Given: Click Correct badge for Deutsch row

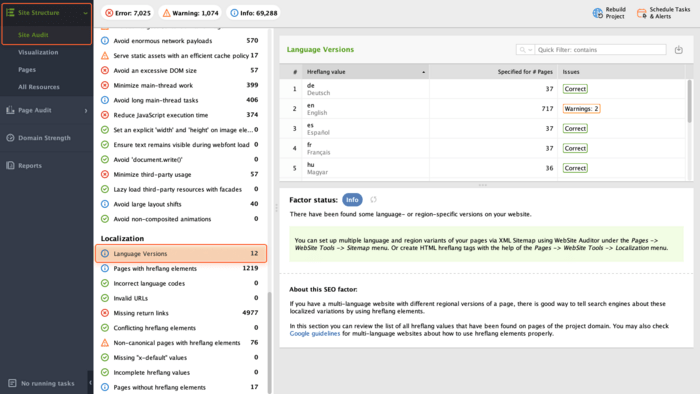Looking at the screenshot, I should (575, 89).
